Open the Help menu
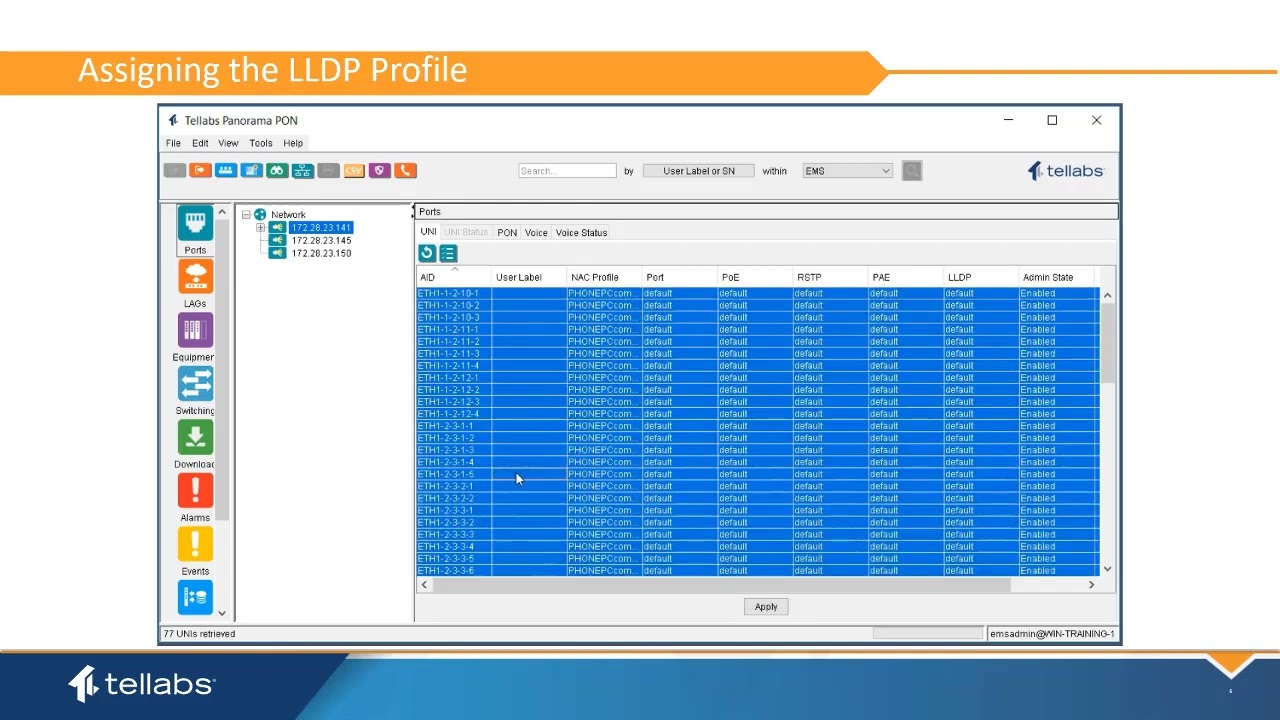 click(293, 143)
